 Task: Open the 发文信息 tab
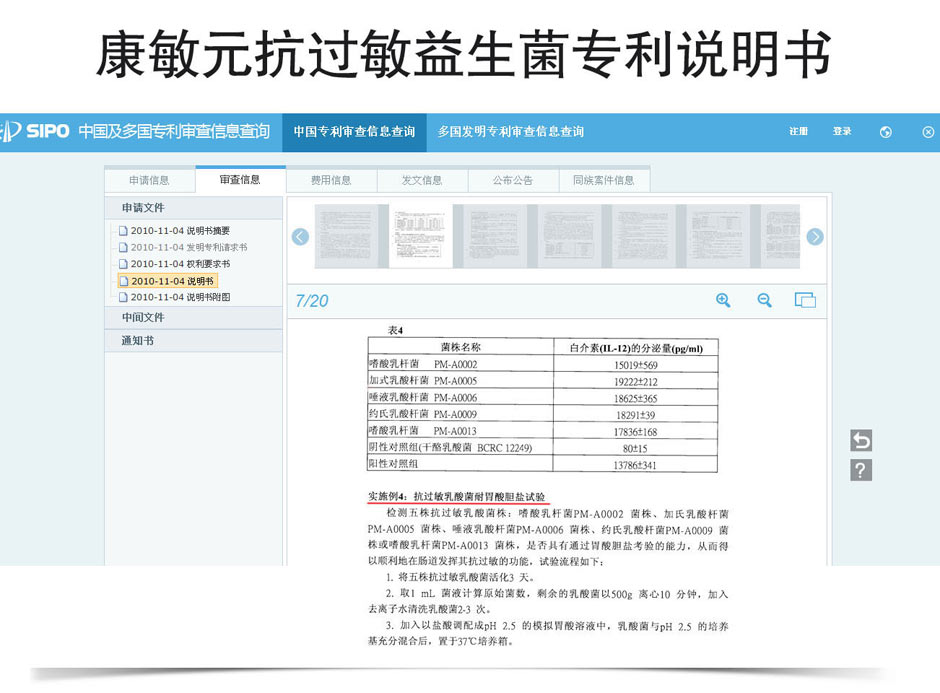[x=422, y=180]
